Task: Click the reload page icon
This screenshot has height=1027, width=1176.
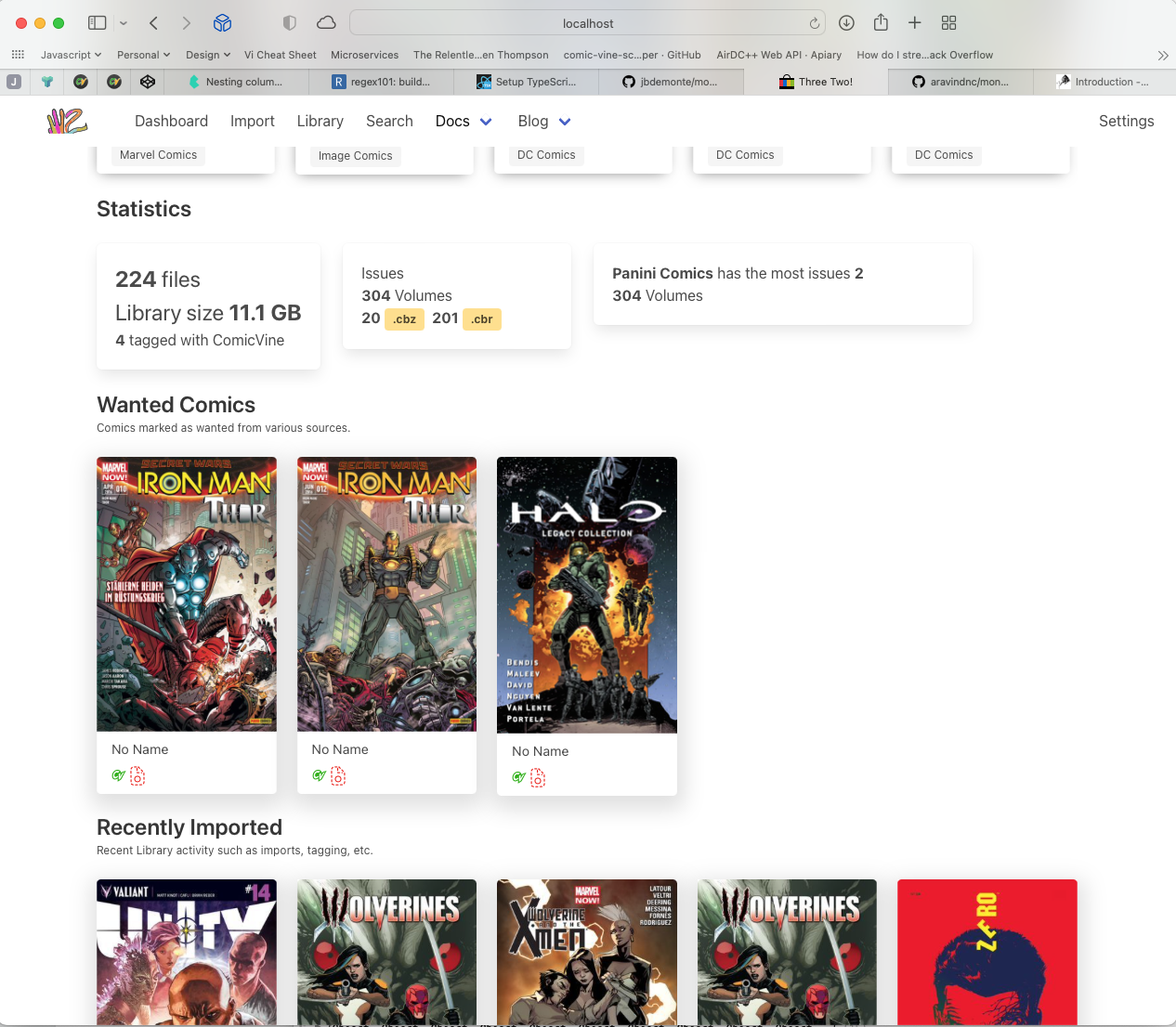Action: (x=815, y=23)
